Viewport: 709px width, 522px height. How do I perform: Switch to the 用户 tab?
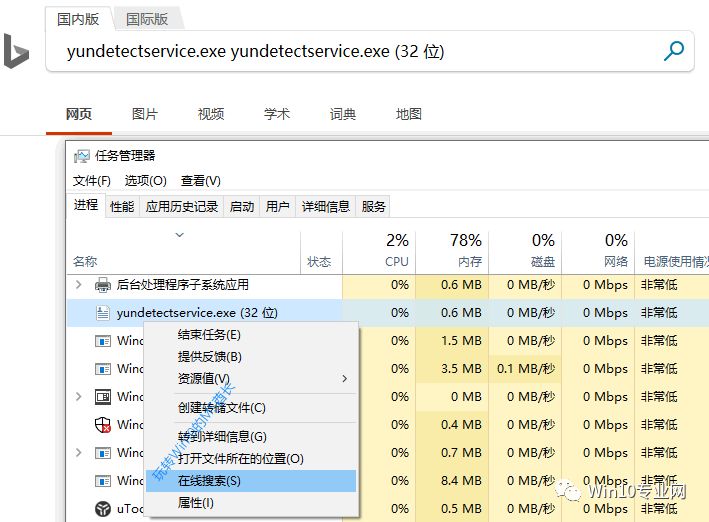[278, 207]
